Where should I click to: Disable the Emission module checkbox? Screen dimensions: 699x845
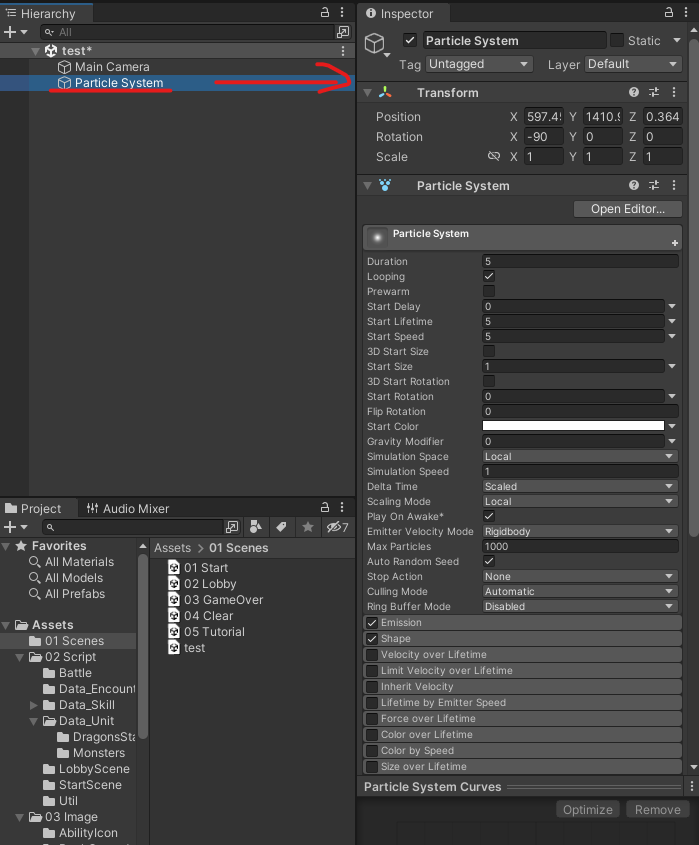coord(372,623)
